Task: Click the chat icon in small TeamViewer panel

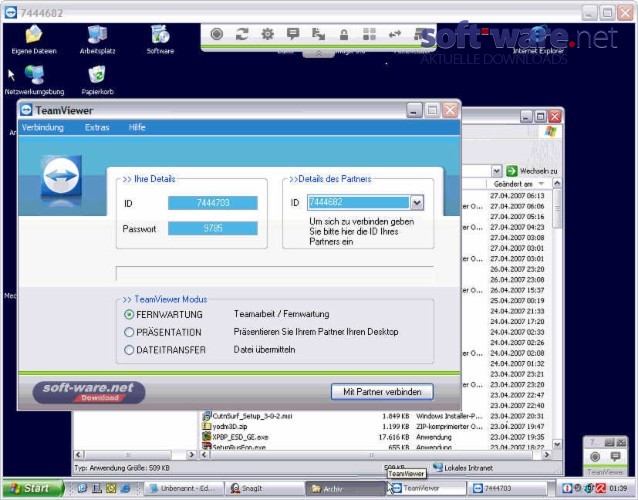Action: [616, 456]
